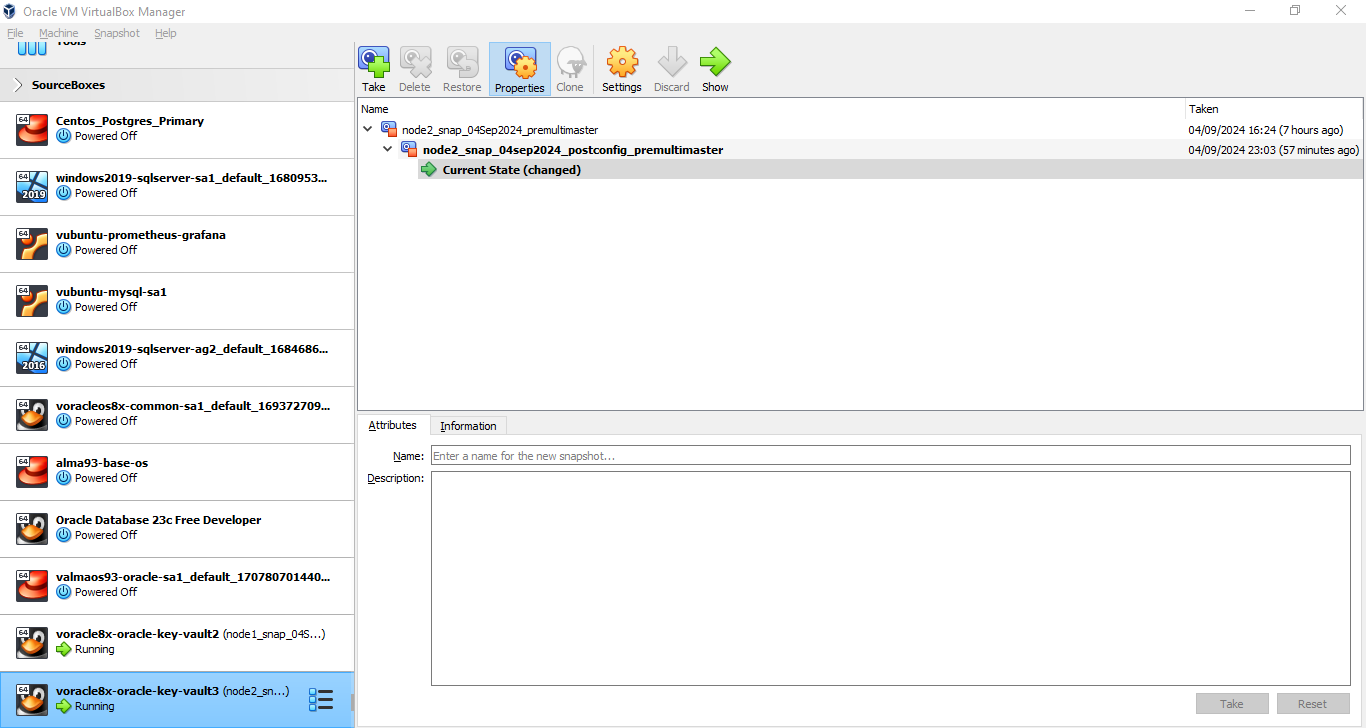Image resolution: width=1366 pixels, height=728 pixels.
Task: Click the '04/09/2024 16:24 (7 hours ago)' timestamp
Action: [x=1265, y=130]
